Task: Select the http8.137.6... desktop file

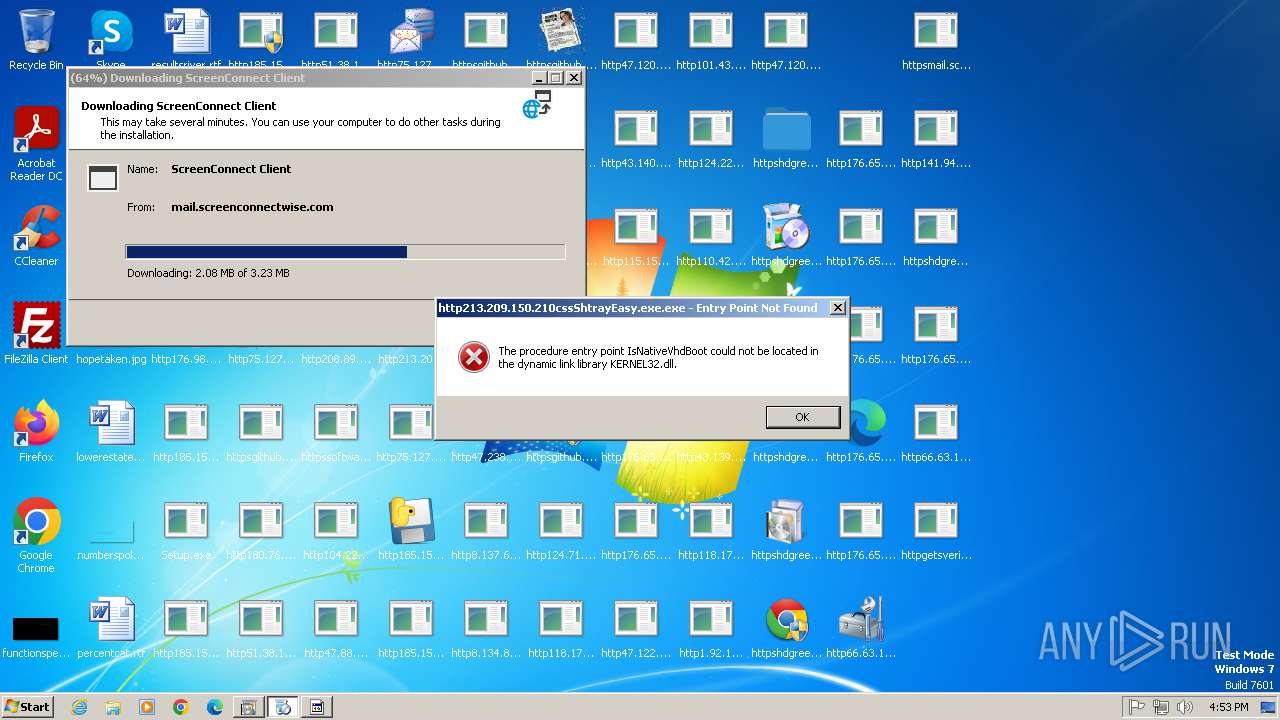Action: click(486, 530)
